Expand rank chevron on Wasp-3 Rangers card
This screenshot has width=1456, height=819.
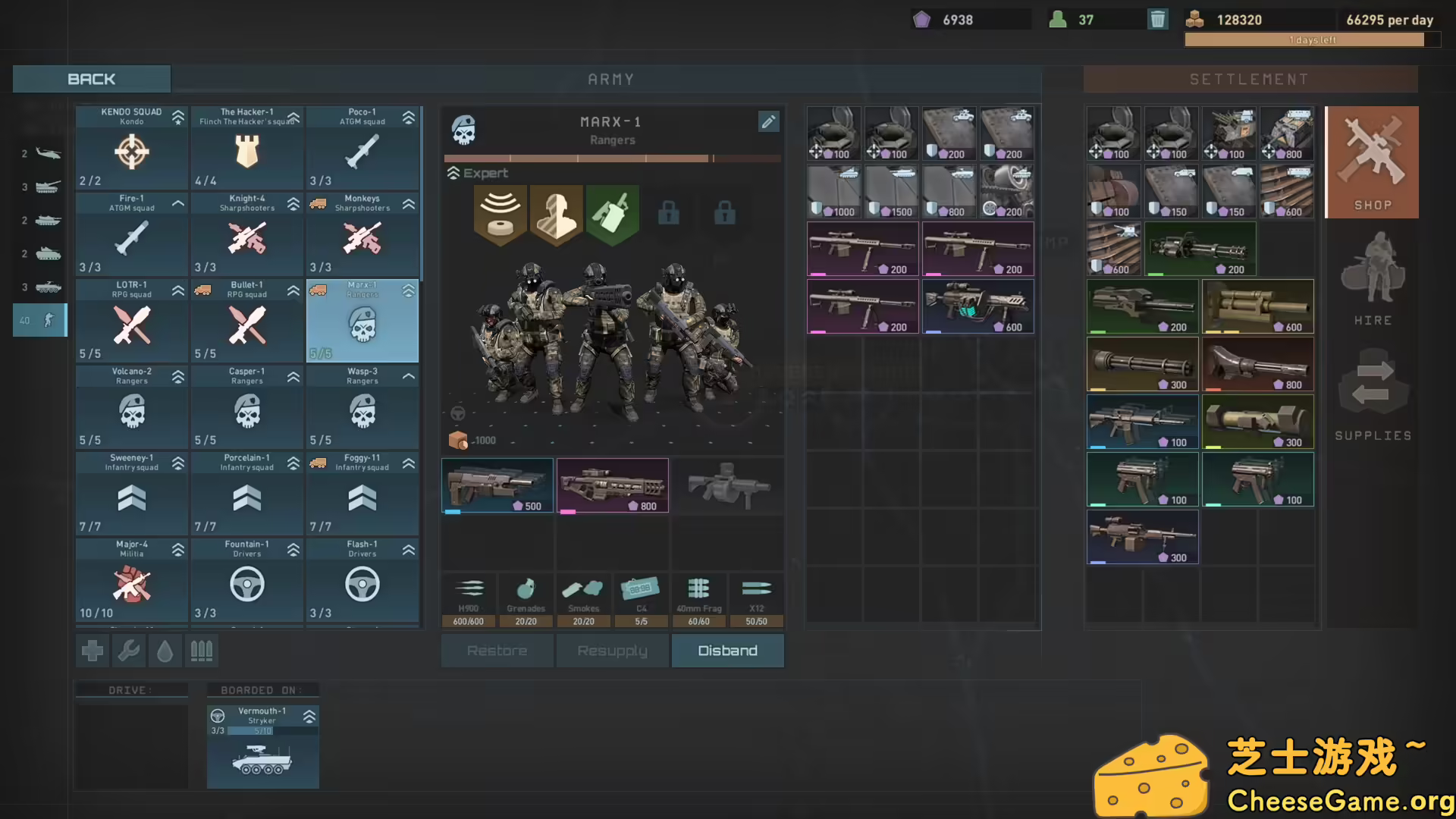(409, 376)
